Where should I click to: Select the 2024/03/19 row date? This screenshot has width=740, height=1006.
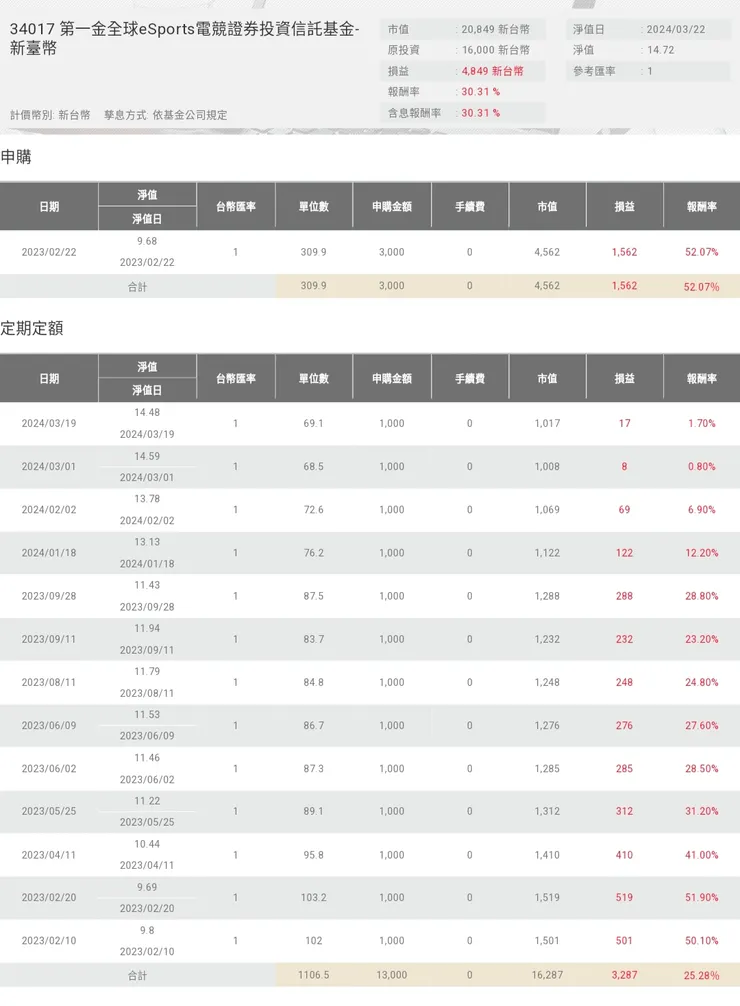coord(49,423)
